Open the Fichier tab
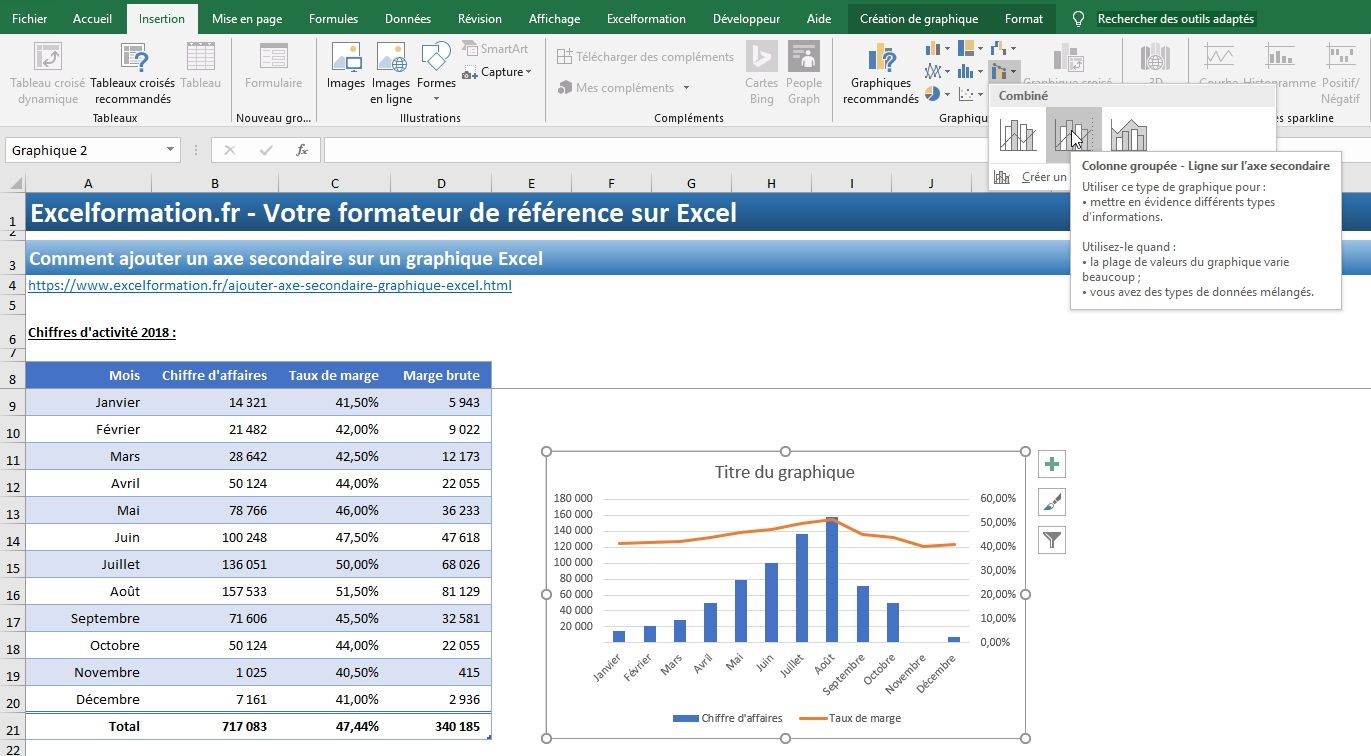Image resolution: width=1371 pixels, height=756 pixels. pyautogui.click(x=30, y=18)
